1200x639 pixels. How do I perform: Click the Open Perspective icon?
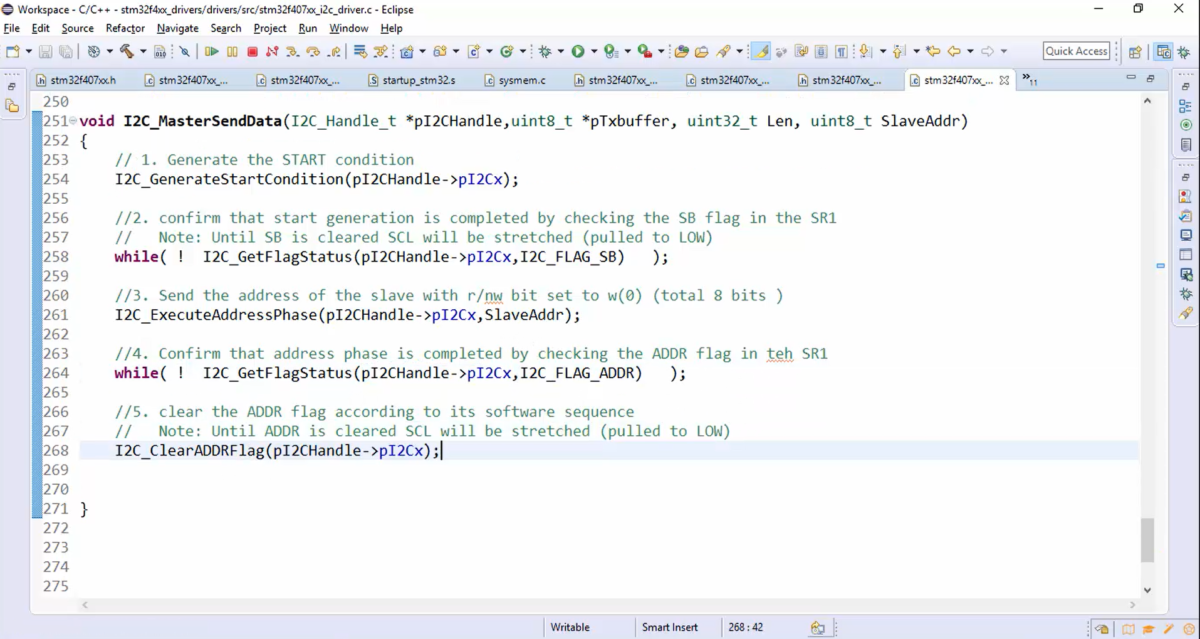point(1135,50)
